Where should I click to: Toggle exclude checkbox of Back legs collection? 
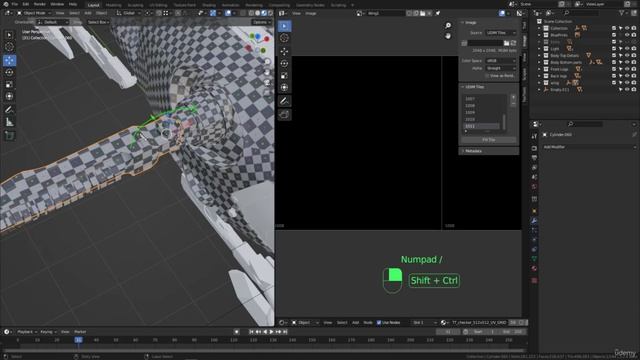(614, 76)
